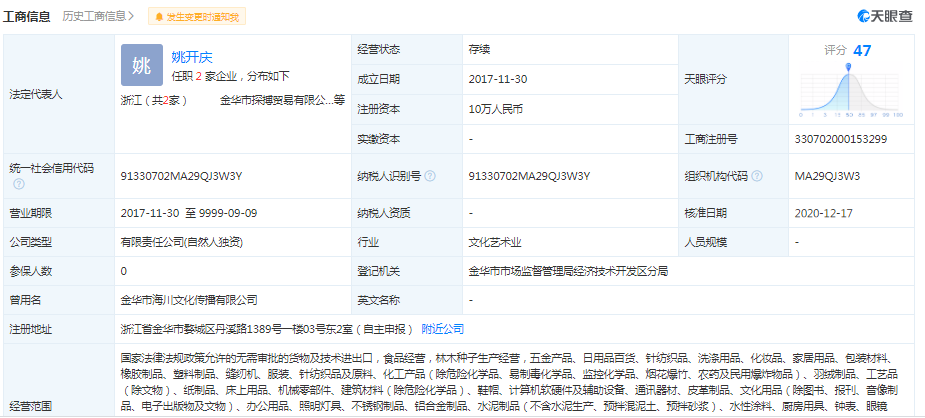Click the 工商信息 section heading
925x418 pixels.
[27, 17]
